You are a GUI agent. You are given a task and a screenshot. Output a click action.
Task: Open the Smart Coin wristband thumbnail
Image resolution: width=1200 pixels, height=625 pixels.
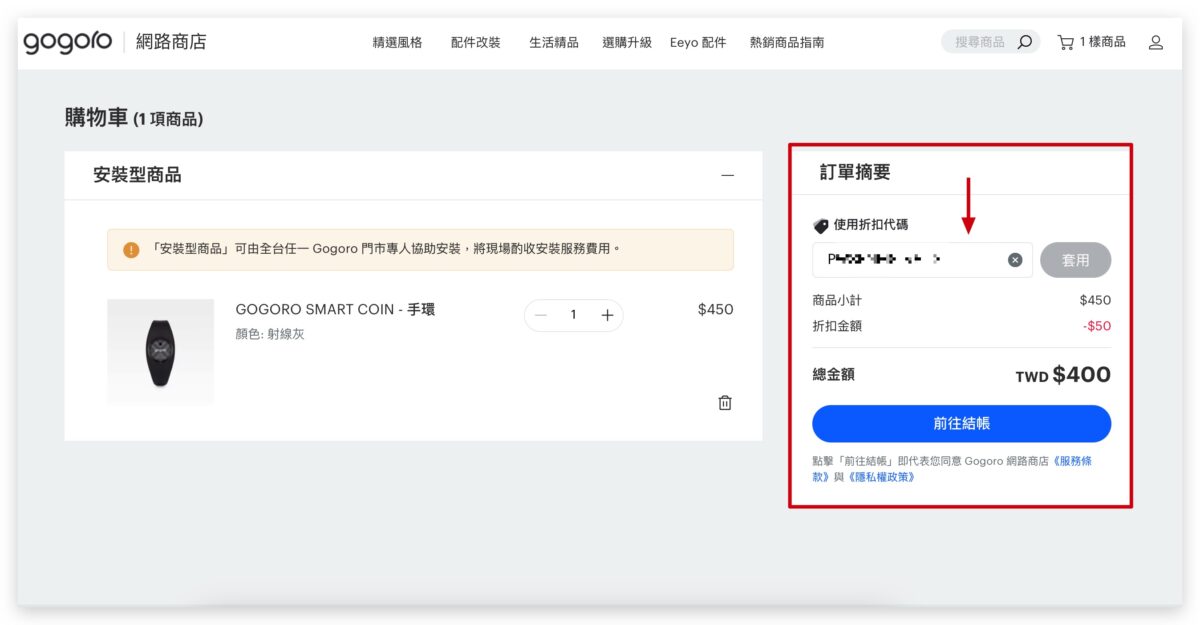pyautogui.click(x=160, y=351)
